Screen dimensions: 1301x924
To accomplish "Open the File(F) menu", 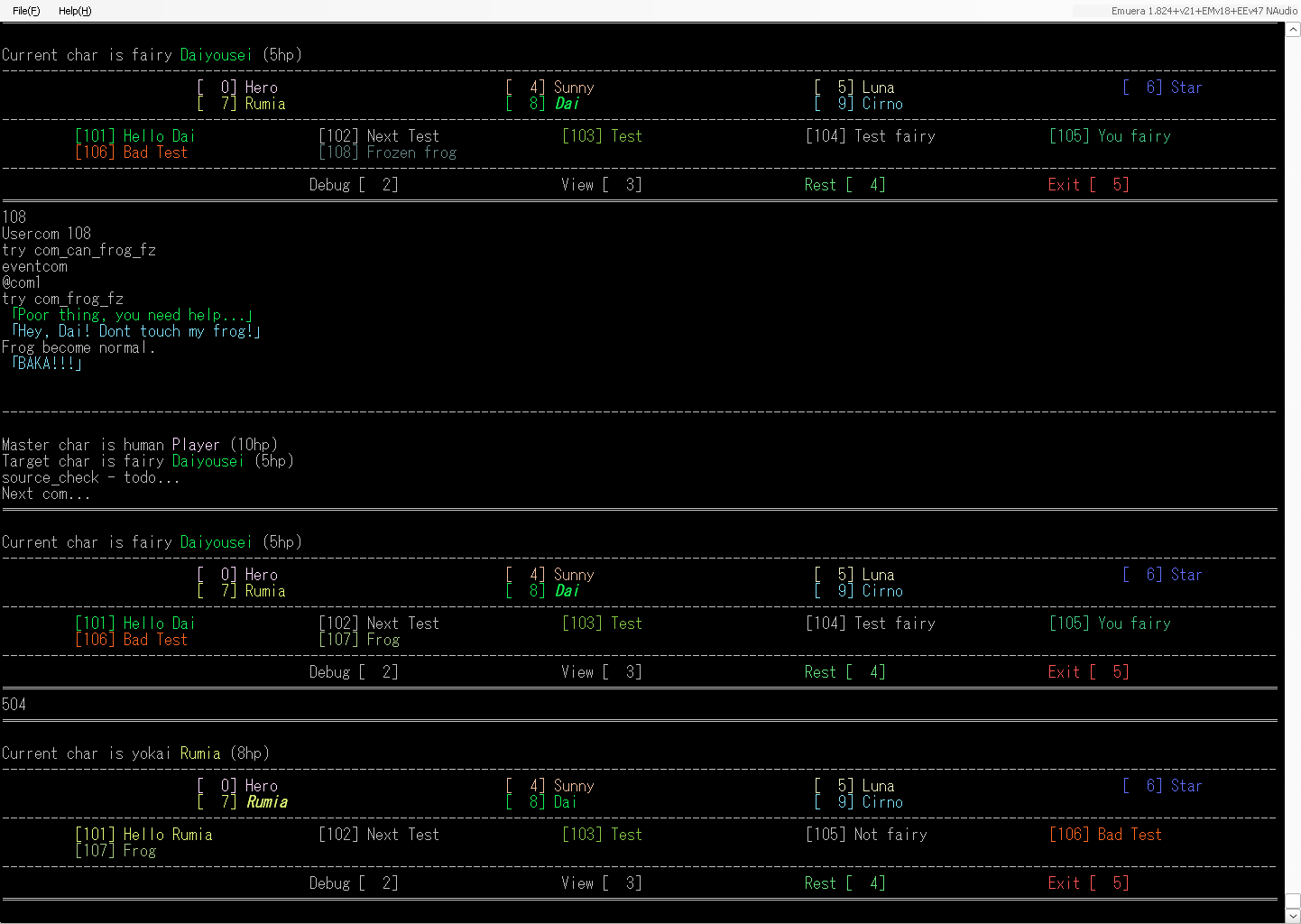I will 26,11.
